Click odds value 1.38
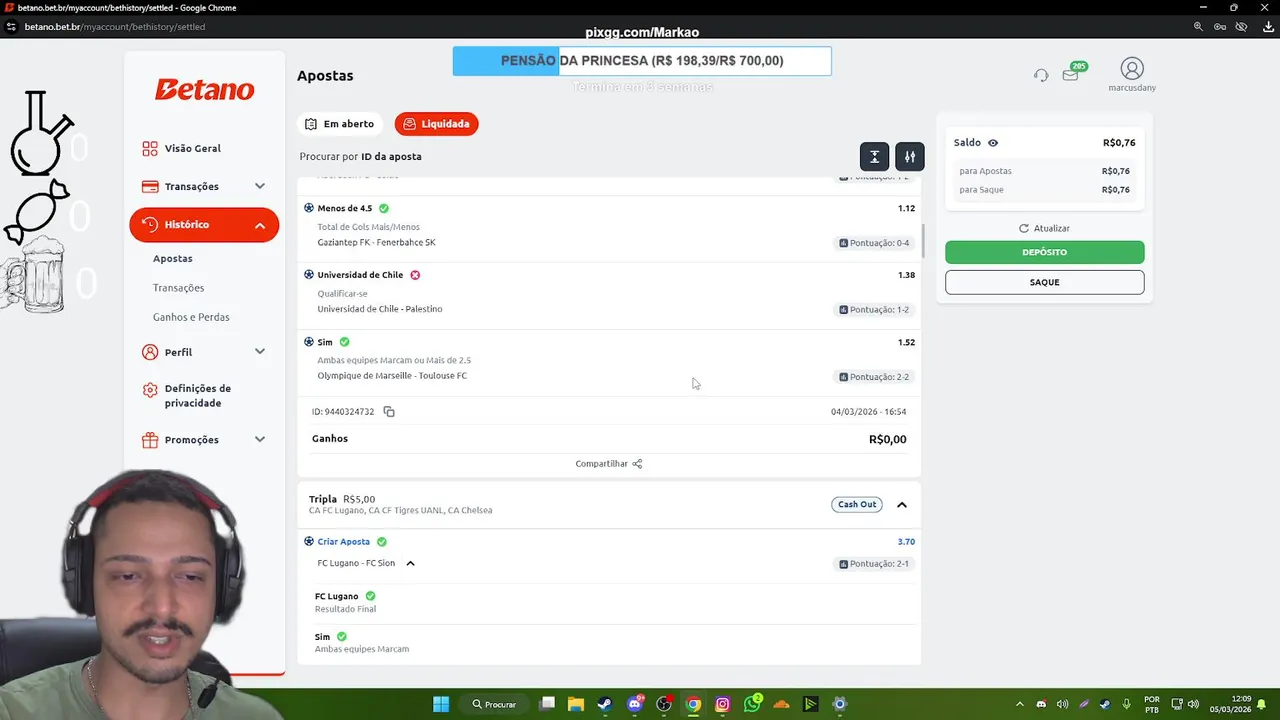Image resolution: width=1280 pixels, height=720 pixels. coord(906,275)
